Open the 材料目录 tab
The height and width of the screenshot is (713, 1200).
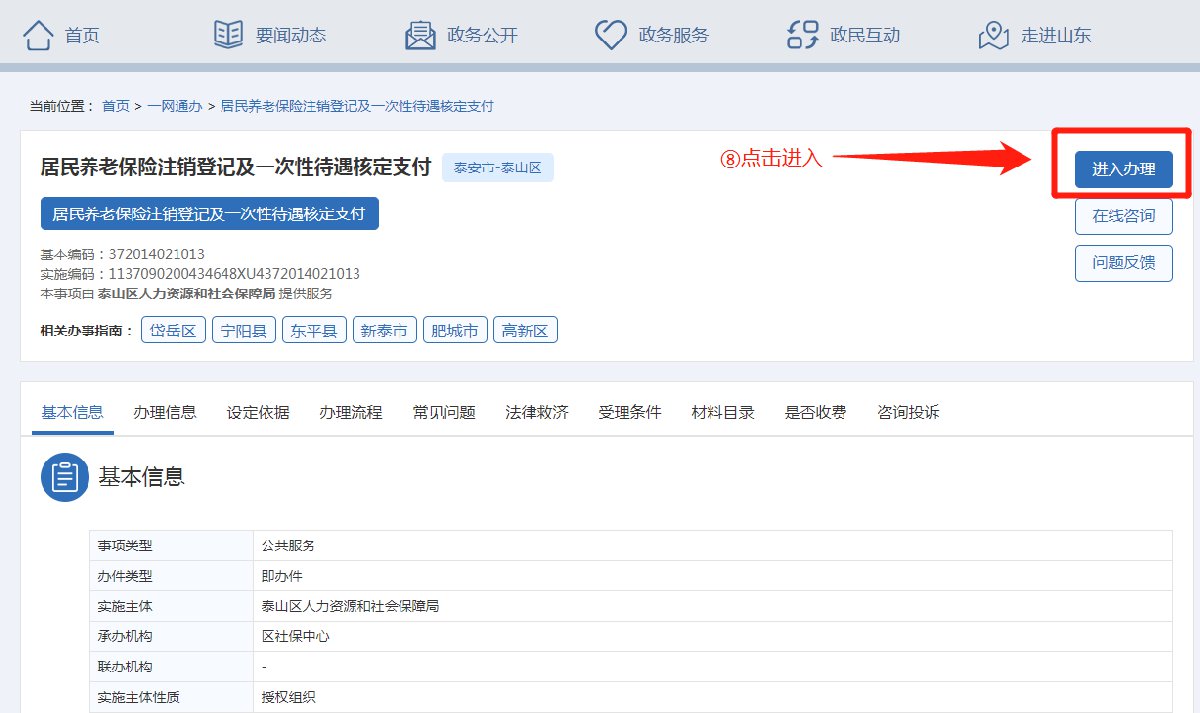(723, 412)
